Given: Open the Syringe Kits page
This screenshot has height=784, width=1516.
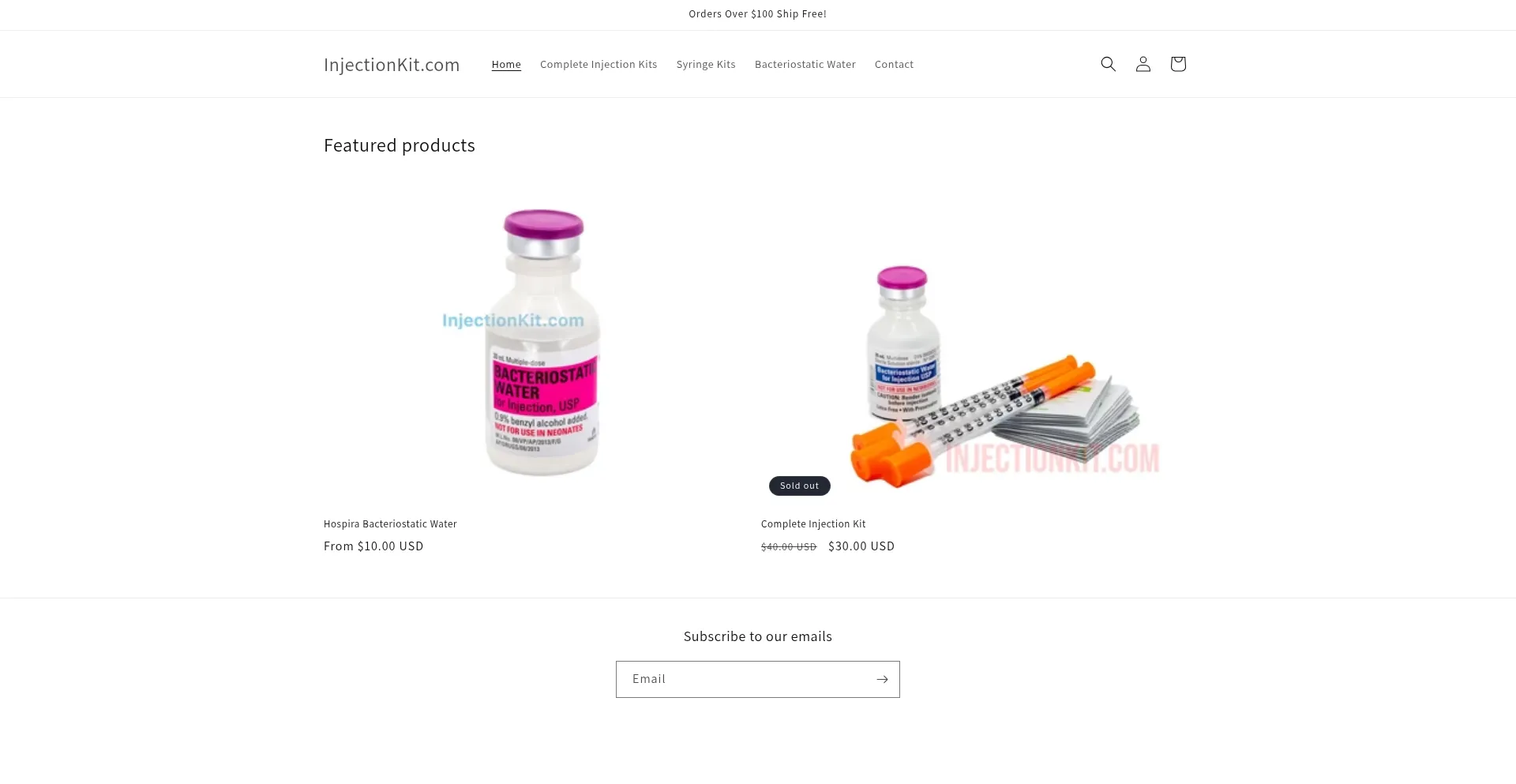Looking at the screenshot, I should pyautogui.click(x=706, y=65).
